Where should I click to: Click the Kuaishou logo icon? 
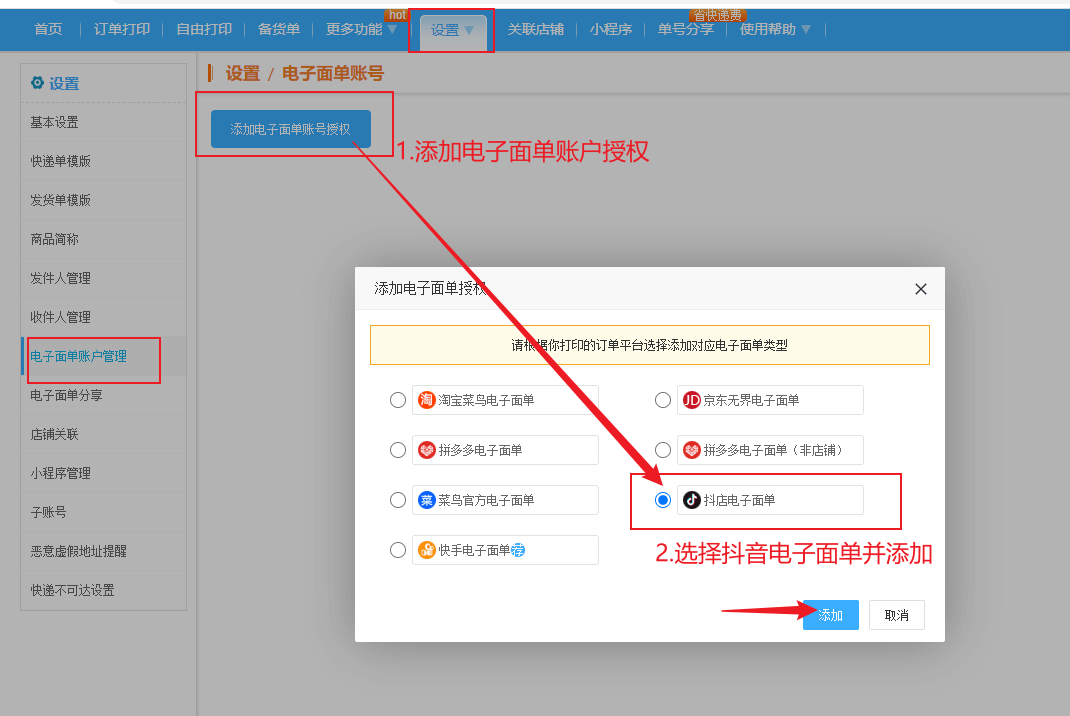pyautogui.click(x=426, y=550)
